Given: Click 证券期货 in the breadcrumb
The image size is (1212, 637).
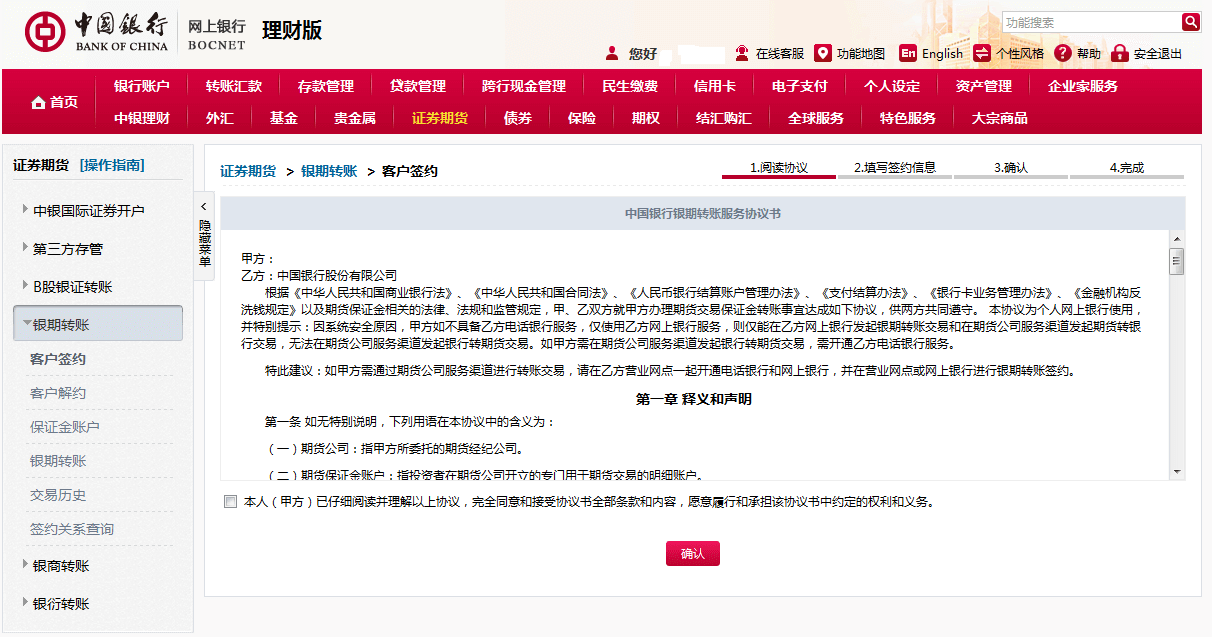Looking at the screenshot, I should click(x=248, y=171).
